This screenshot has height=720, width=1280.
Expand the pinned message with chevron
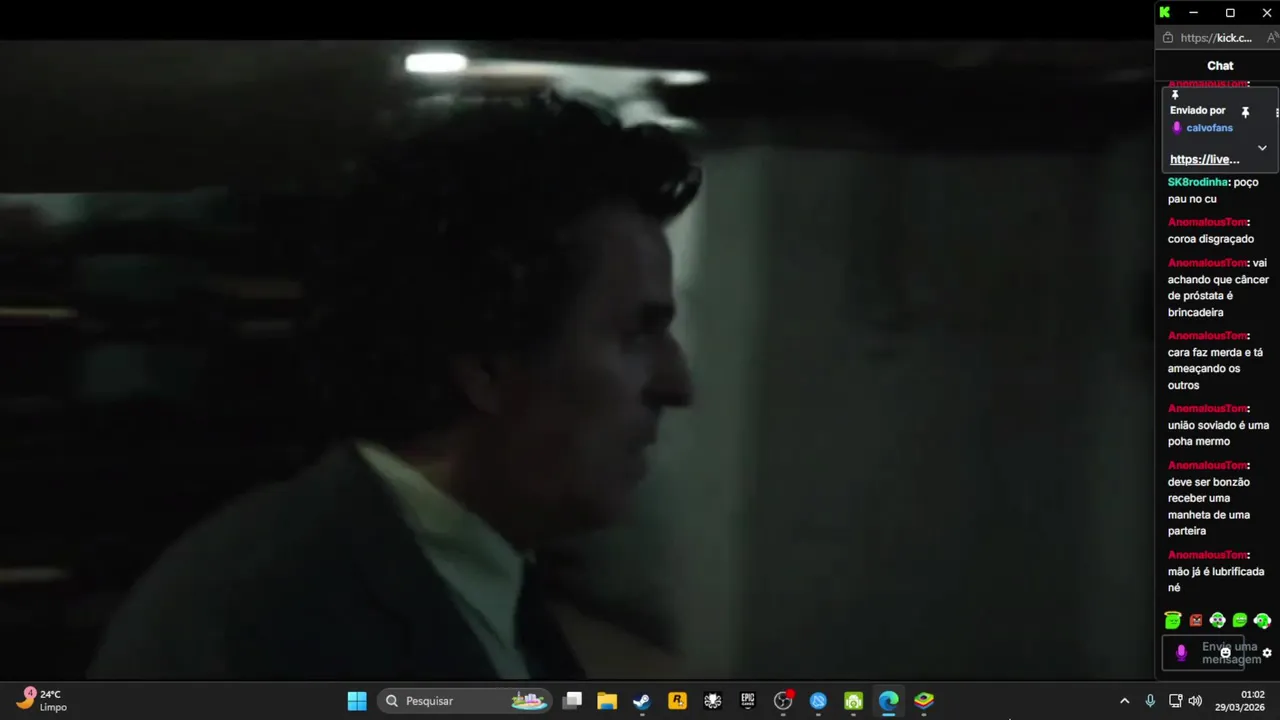(1262, 148)
